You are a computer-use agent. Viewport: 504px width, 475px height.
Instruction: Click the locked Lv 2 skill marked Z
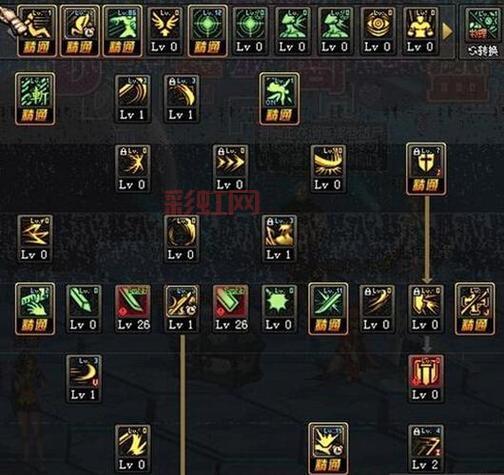click(426, 448)
